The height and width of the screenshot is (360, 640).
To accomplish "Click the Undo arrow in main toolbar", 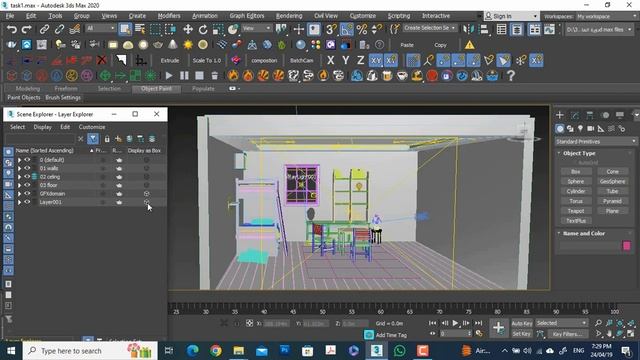I will [x=12, y=29].
